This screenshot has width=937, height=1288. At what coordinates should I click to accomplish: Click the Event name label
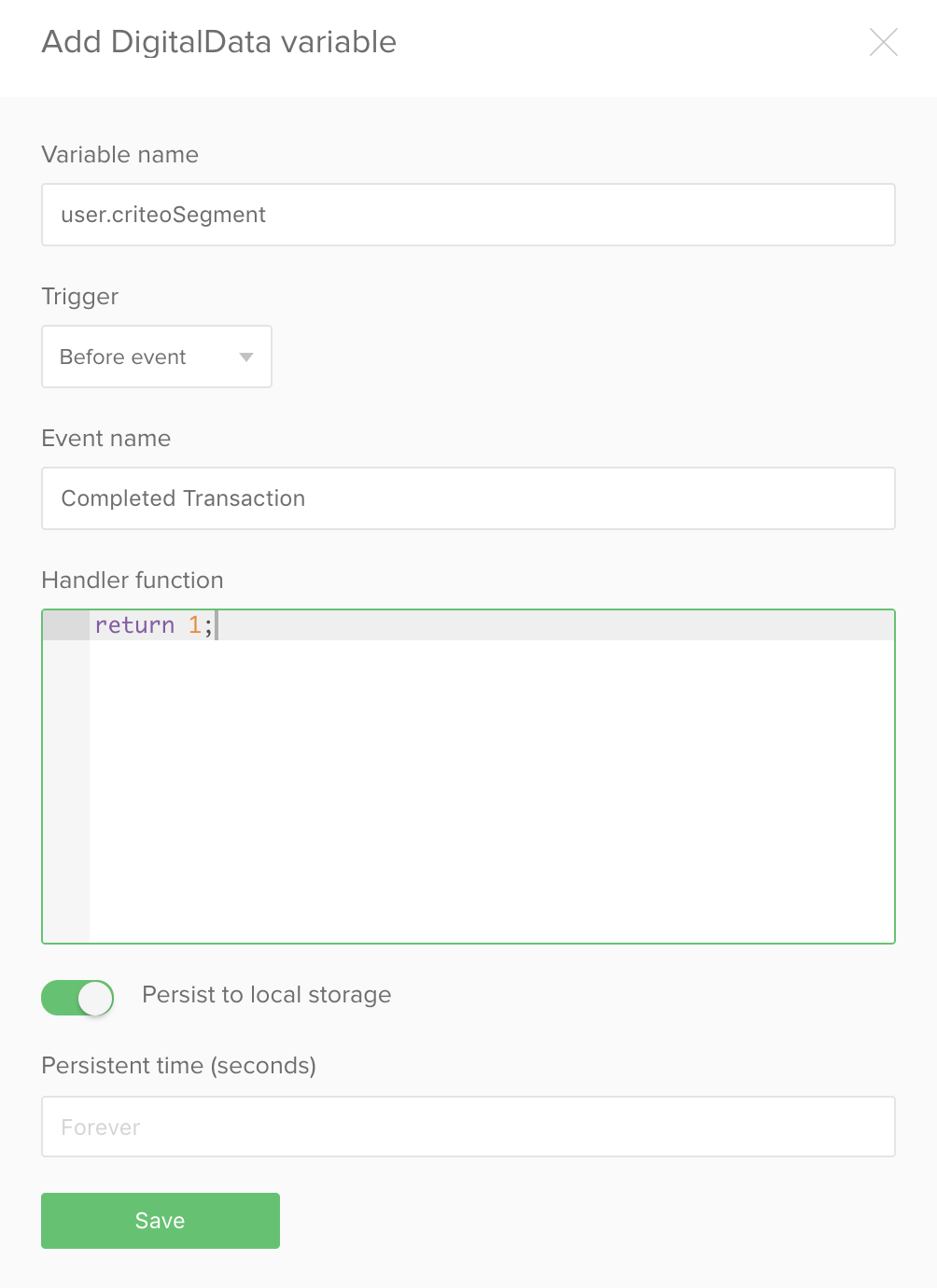106,439
